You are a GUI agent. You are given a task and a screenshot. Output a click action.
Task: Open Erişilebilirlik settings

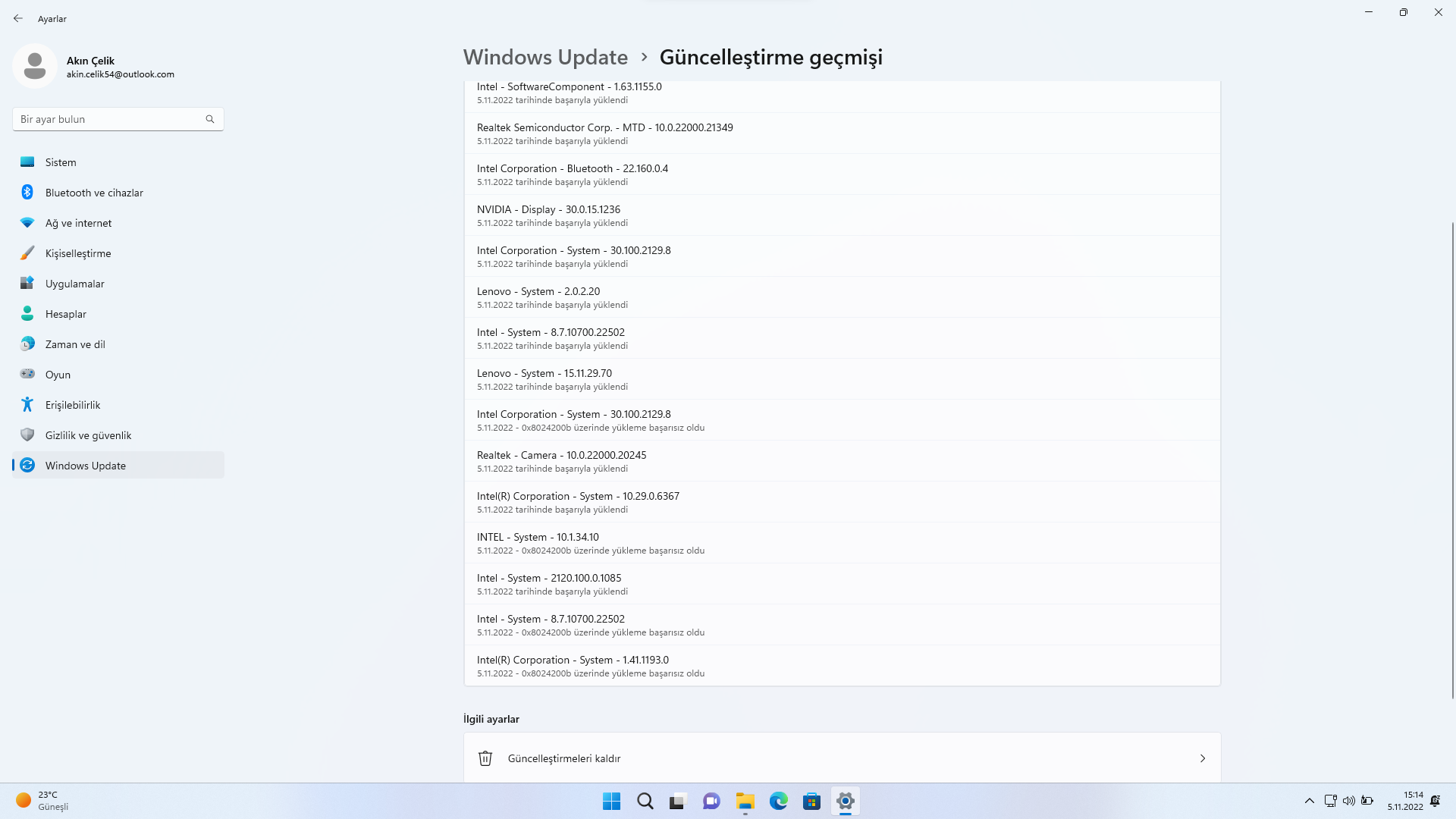(x=73, y=405)
